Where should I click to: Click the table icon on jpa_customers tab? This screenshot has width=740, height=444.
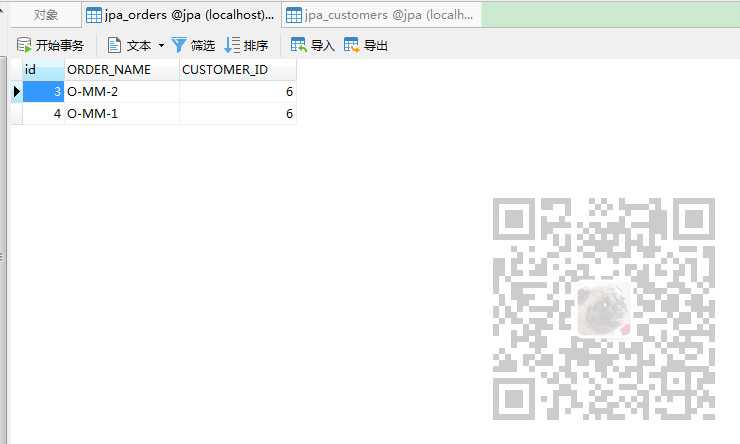coord(294,15)
